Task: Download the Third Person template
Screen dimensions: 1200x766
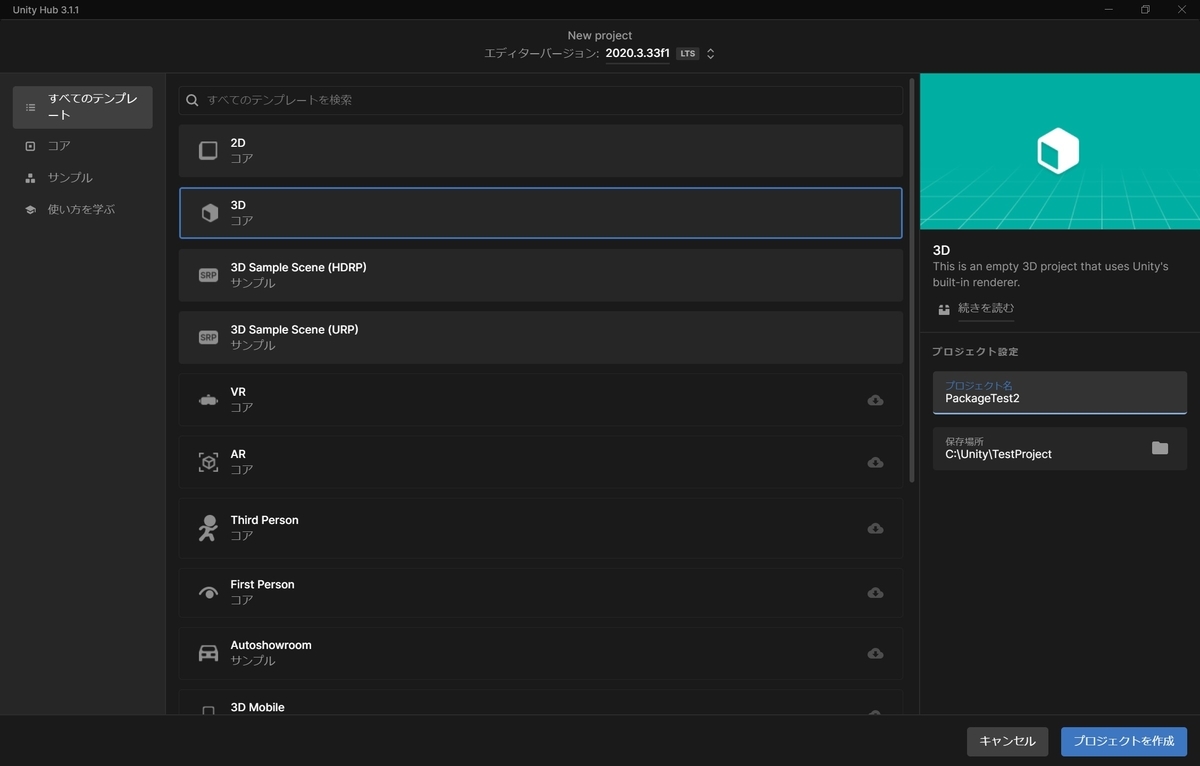Action: (x=875, y=528)
